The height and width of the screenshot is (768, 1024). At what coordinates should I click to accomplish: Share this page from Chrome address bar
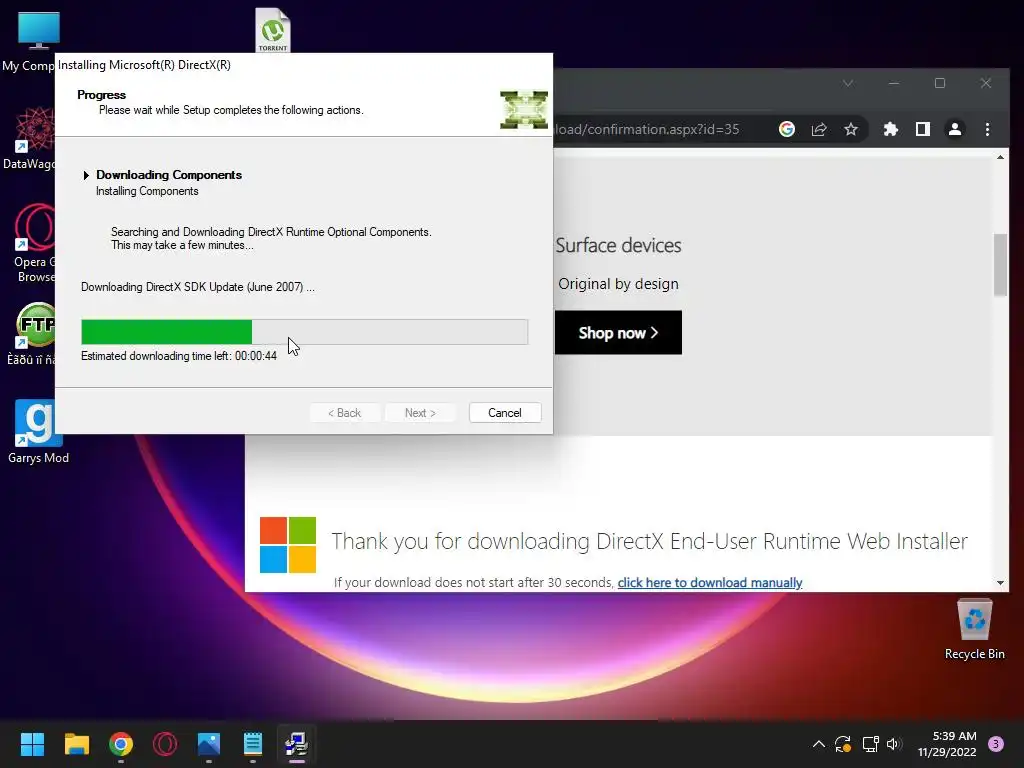point(819,129)
